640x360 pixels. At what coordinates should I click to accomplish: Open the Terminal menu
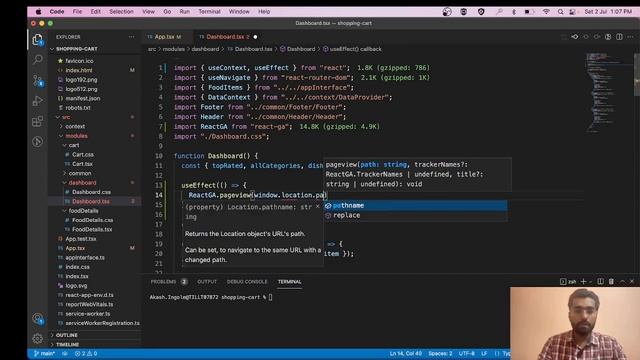pyautogui.click(x=209, y=12)
